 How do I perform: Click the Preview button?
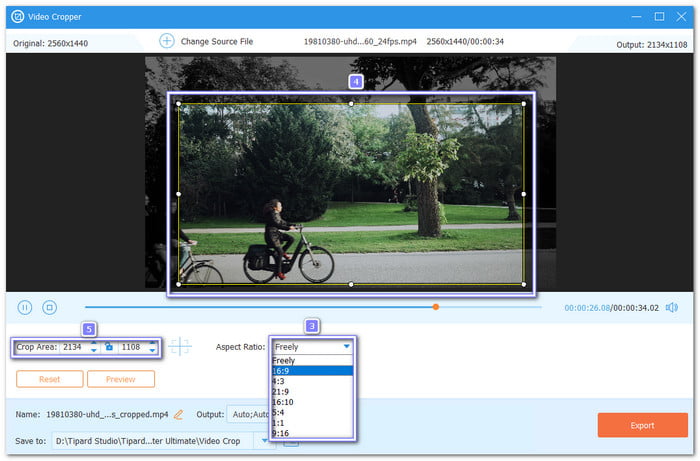pyautogui.click(x=121, y=379)
